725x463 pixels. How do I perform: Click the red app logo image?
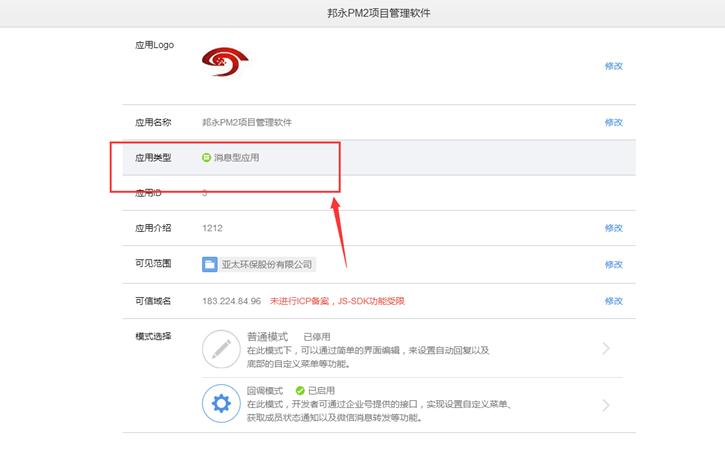pyautogui.click(x=224, y=63)
